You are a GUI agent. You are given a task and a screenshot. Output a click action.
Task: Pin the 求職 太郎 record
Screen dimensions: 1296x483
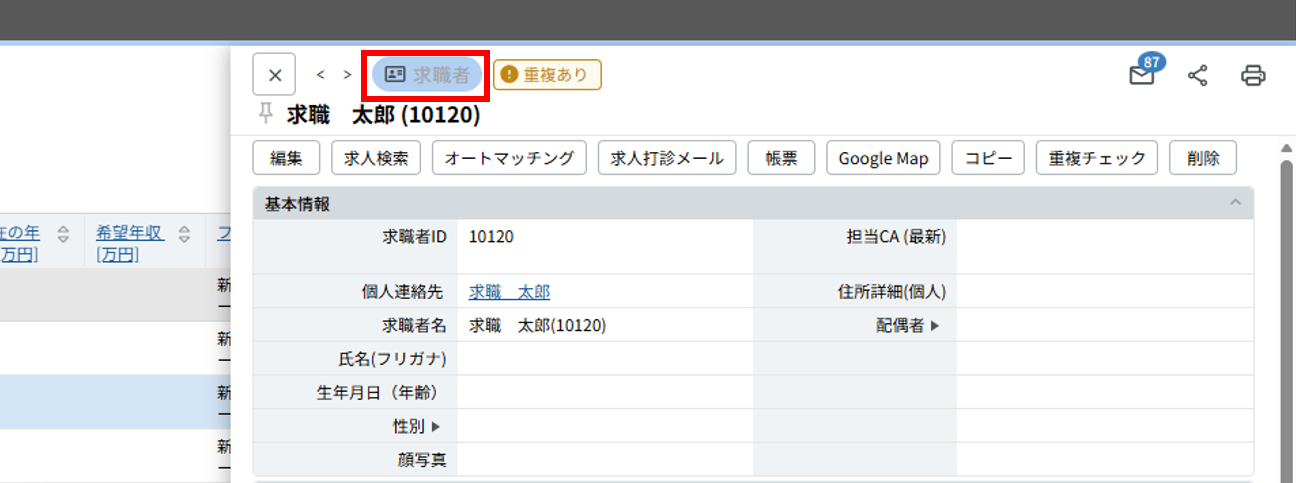point(266,114)
